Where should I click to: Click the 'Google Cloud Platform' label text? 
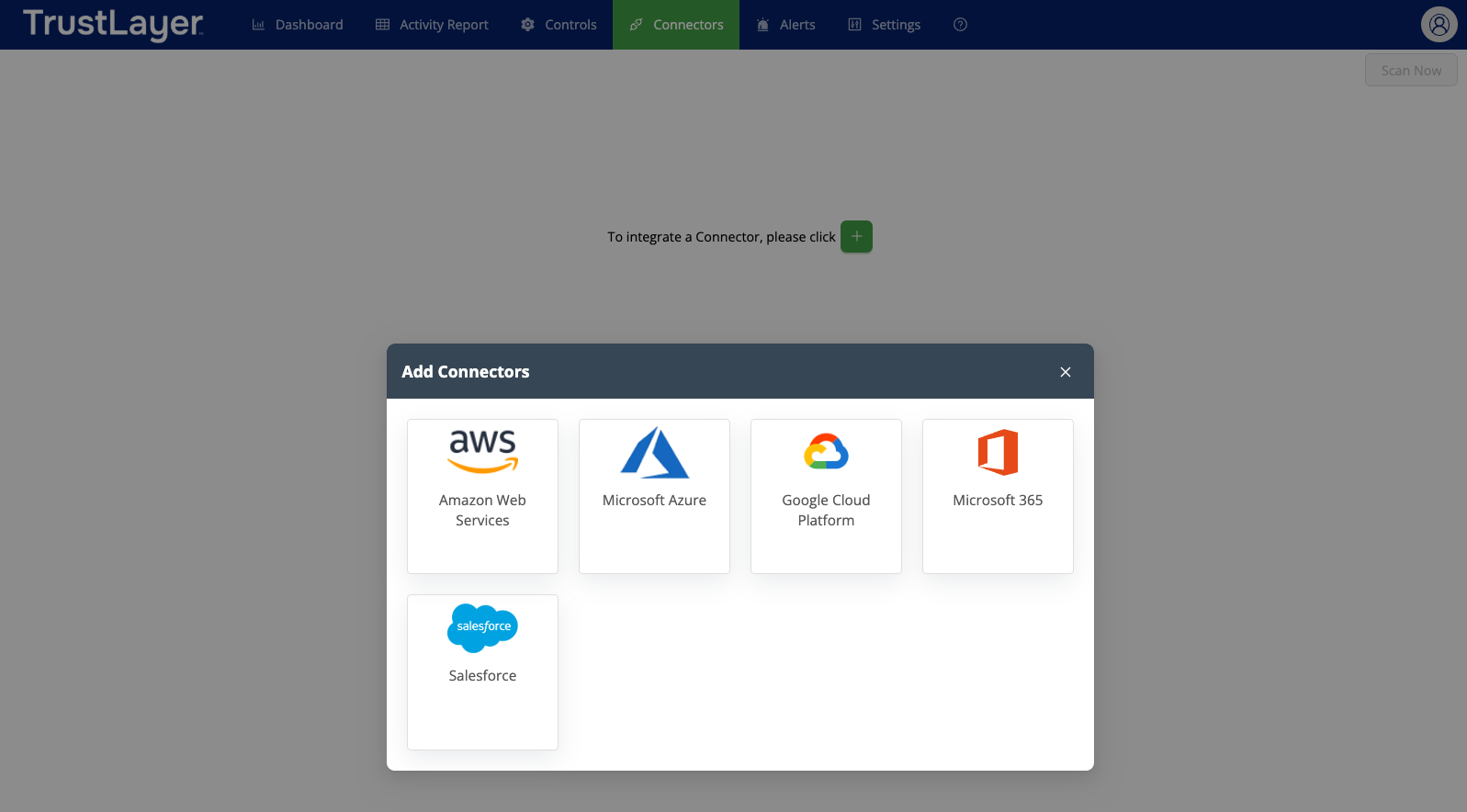click(x=826, y=510)
